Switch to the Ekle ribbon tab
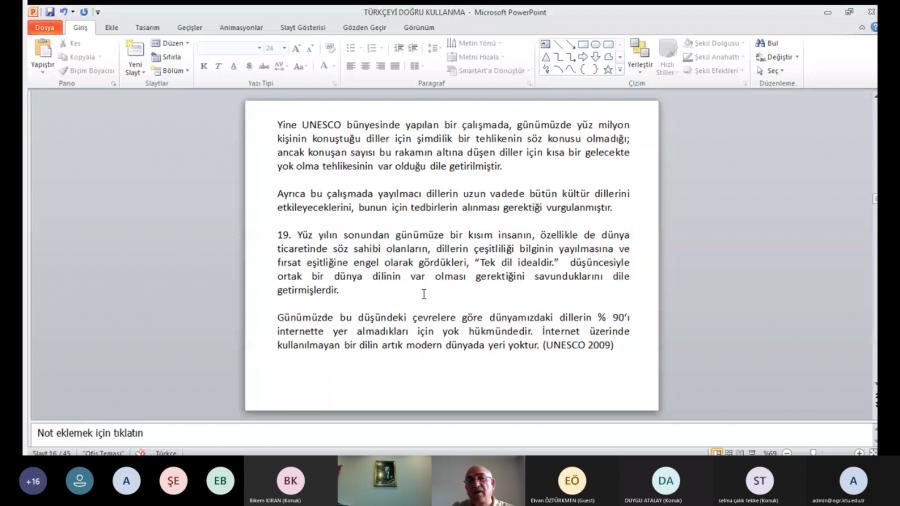The image size is (900, 506). [111, 28]
